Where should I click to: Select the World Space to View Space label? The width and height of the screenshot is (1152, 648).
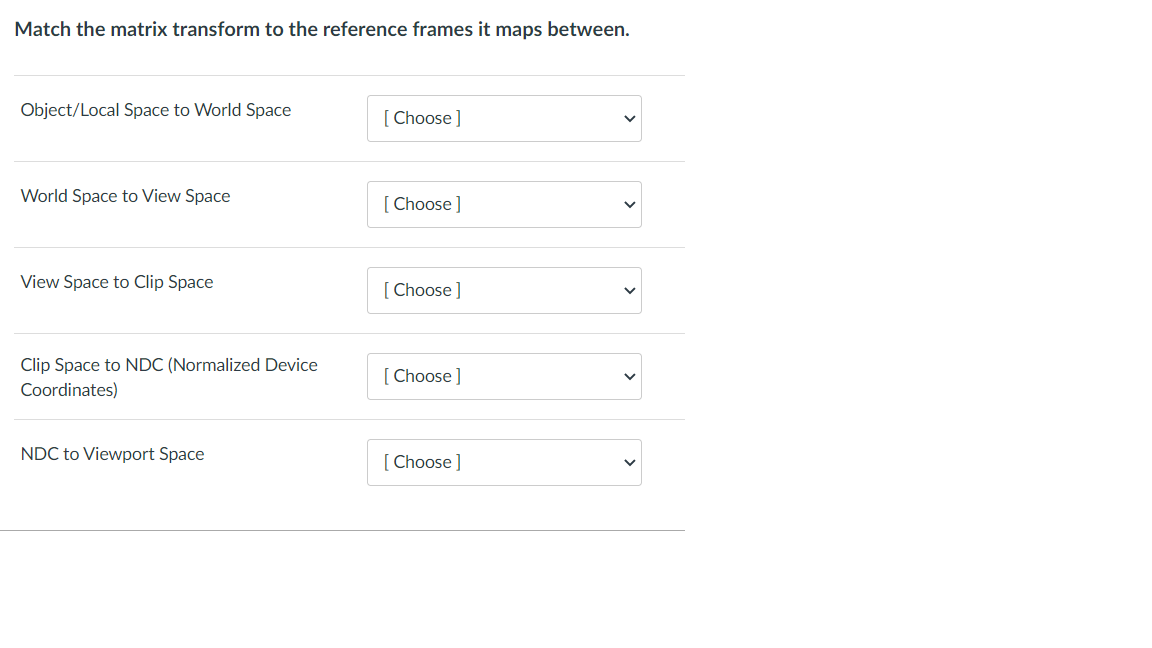coord(125,196)
